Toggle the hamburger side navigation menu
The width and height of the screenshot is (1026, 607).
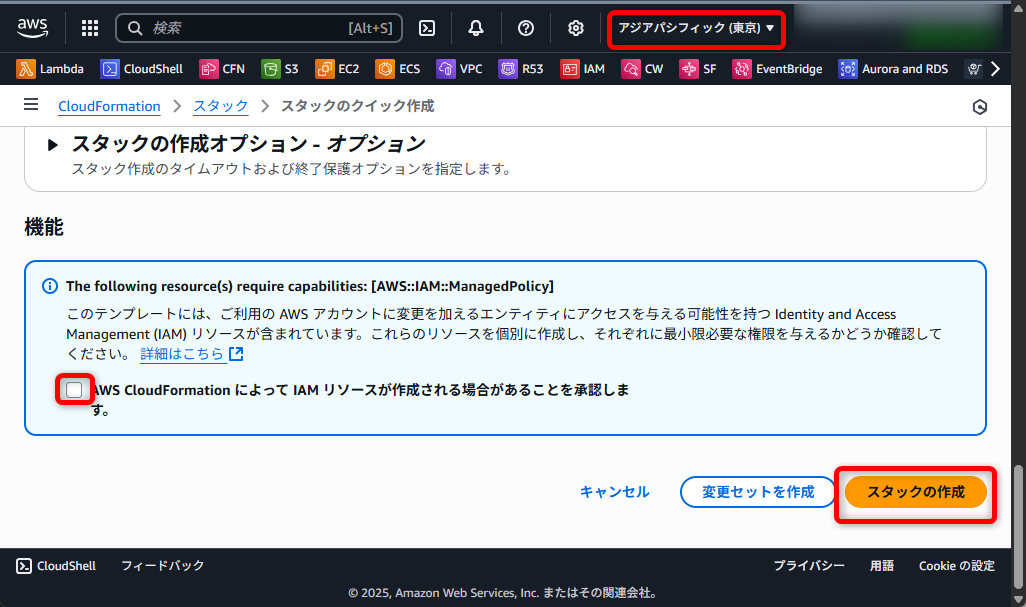pyautogui.click(x=31, y=105)
